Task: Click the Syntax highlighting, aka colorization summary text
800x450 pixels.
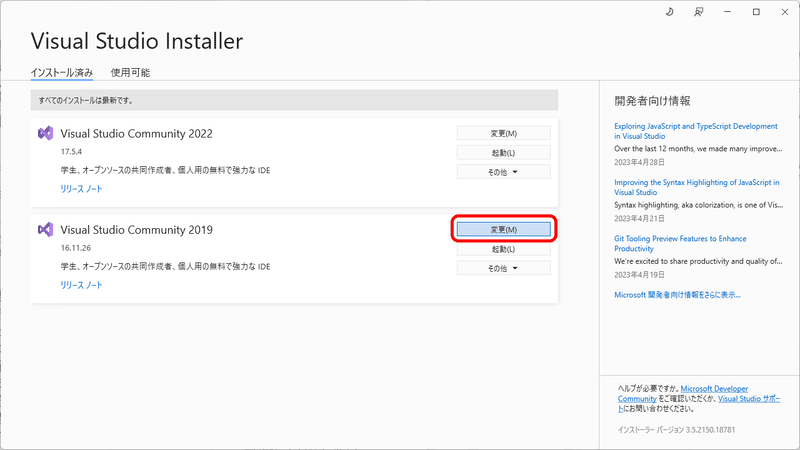Action: coord(698,205)
